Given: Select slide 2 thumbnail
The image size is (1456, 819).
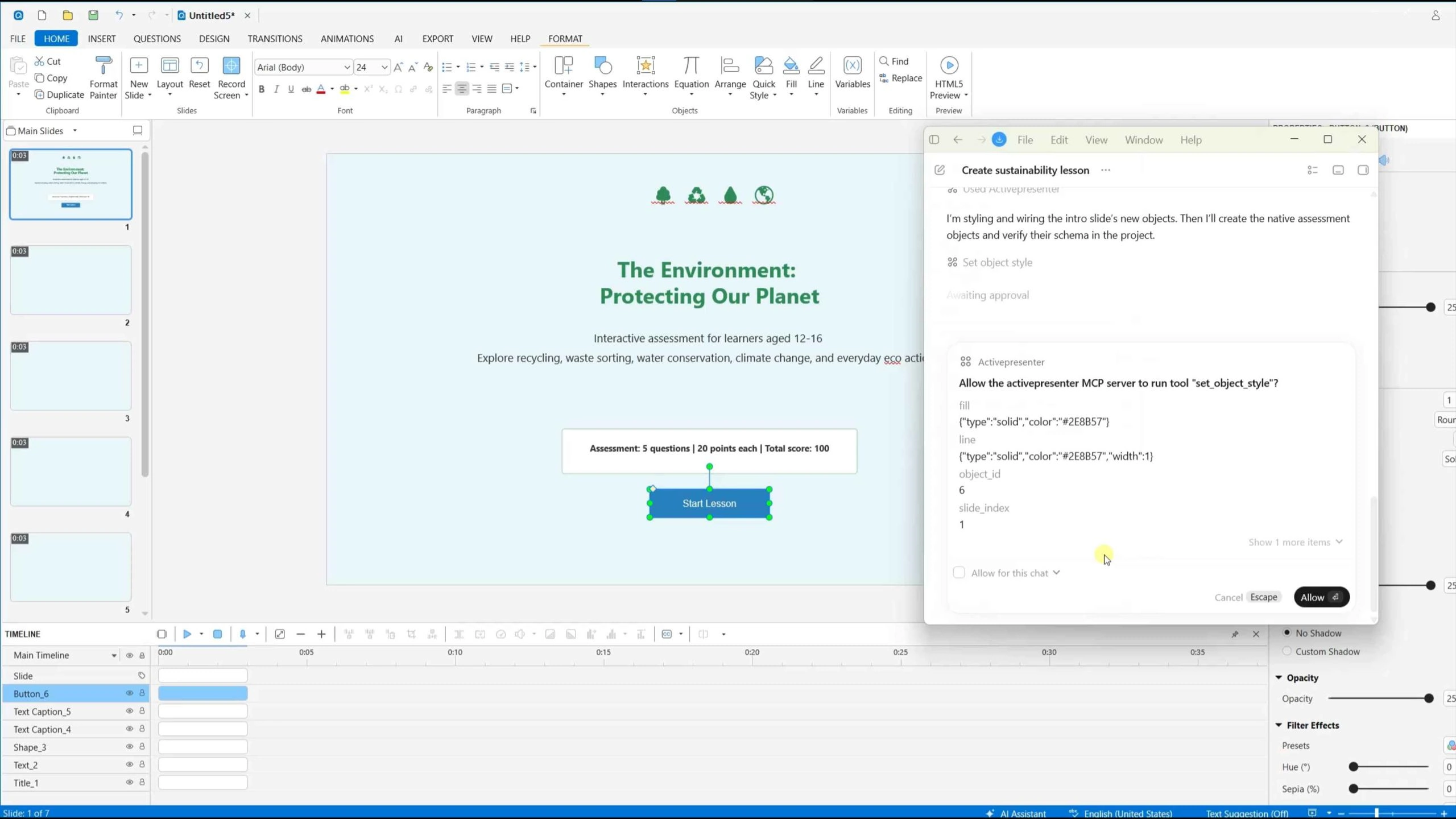Looking at the screenshot, I should (71, 280).
